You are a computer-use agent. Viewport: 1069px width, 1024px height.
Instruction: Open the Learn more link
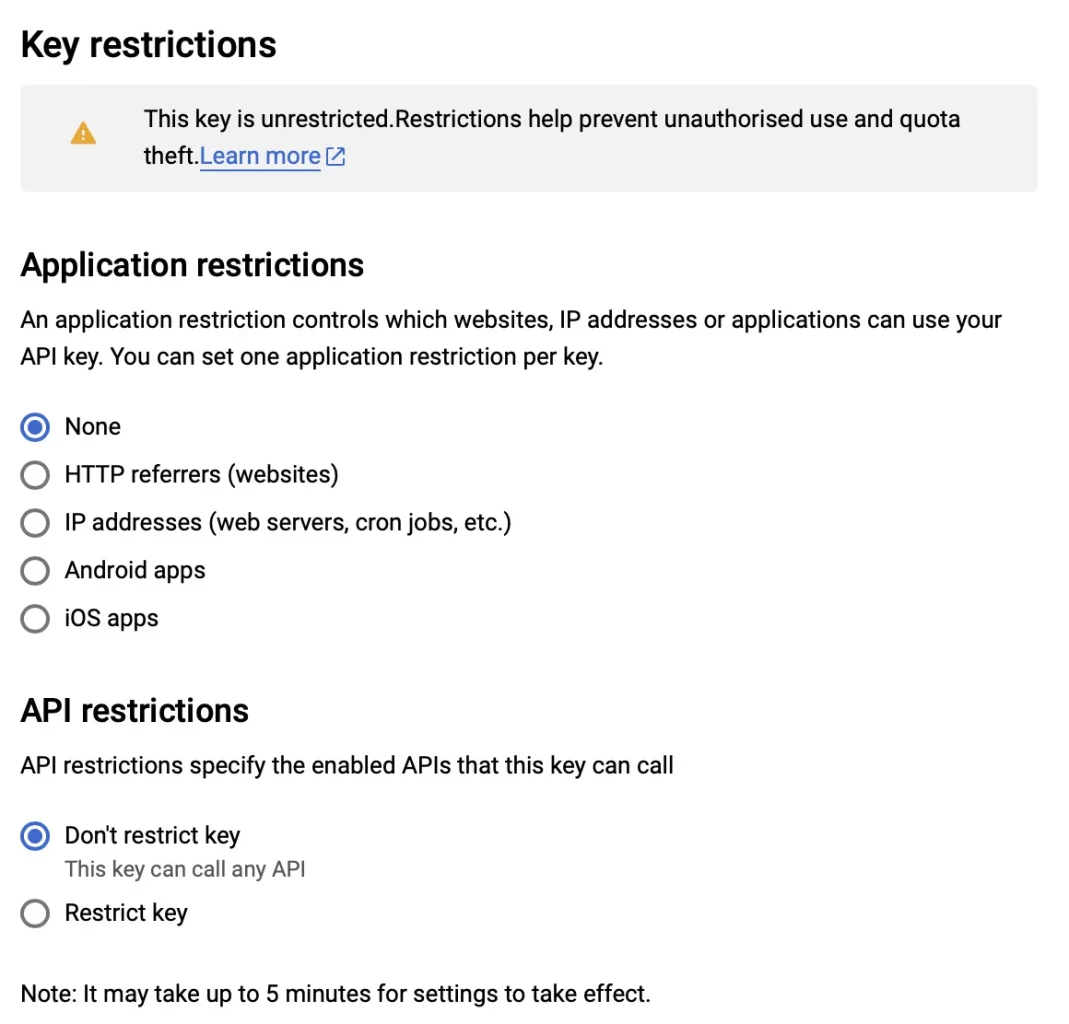click(x=260, y=157)
